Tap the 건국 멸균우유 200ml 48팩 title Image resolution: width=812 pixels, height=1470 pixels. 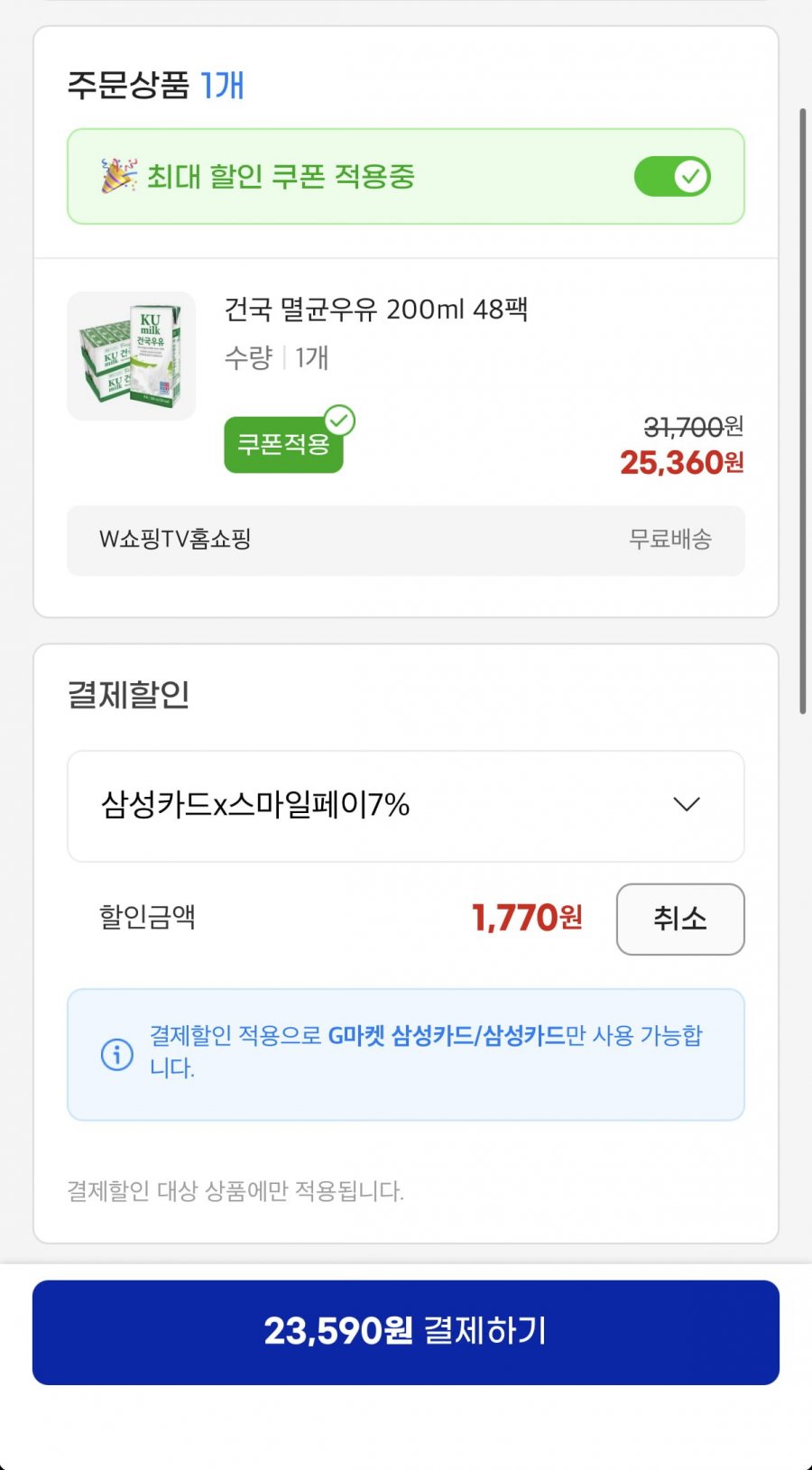(x=375, y=310)
